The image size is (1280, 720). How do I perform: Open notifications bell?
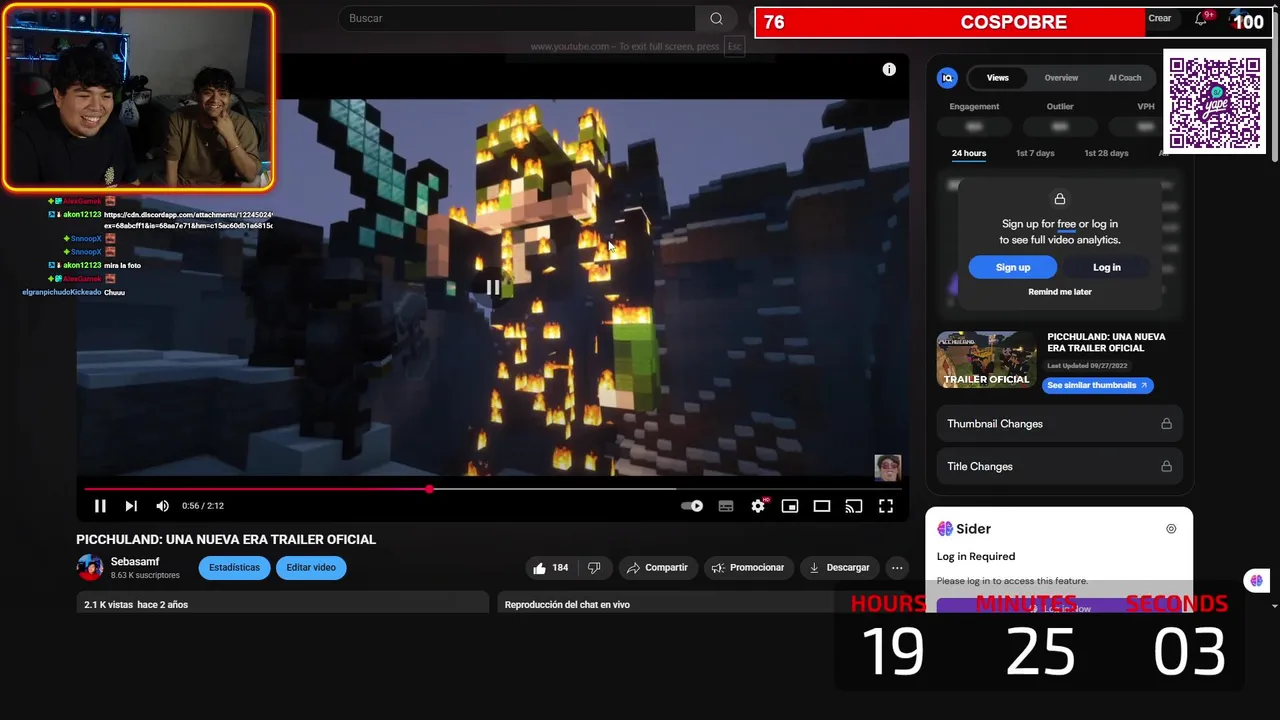point(1201,18)
